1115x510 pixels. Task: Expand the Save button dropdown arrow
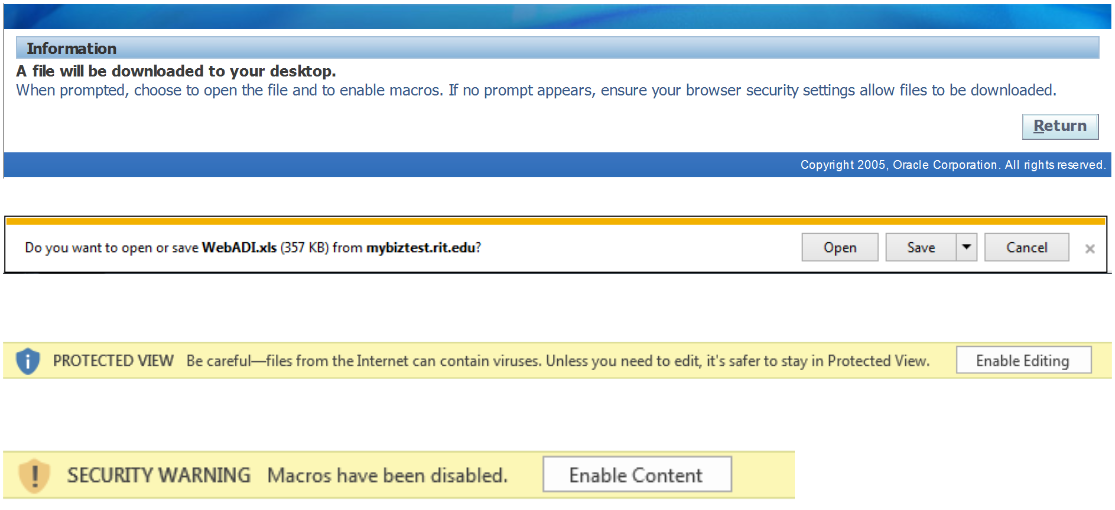point(966,247)
